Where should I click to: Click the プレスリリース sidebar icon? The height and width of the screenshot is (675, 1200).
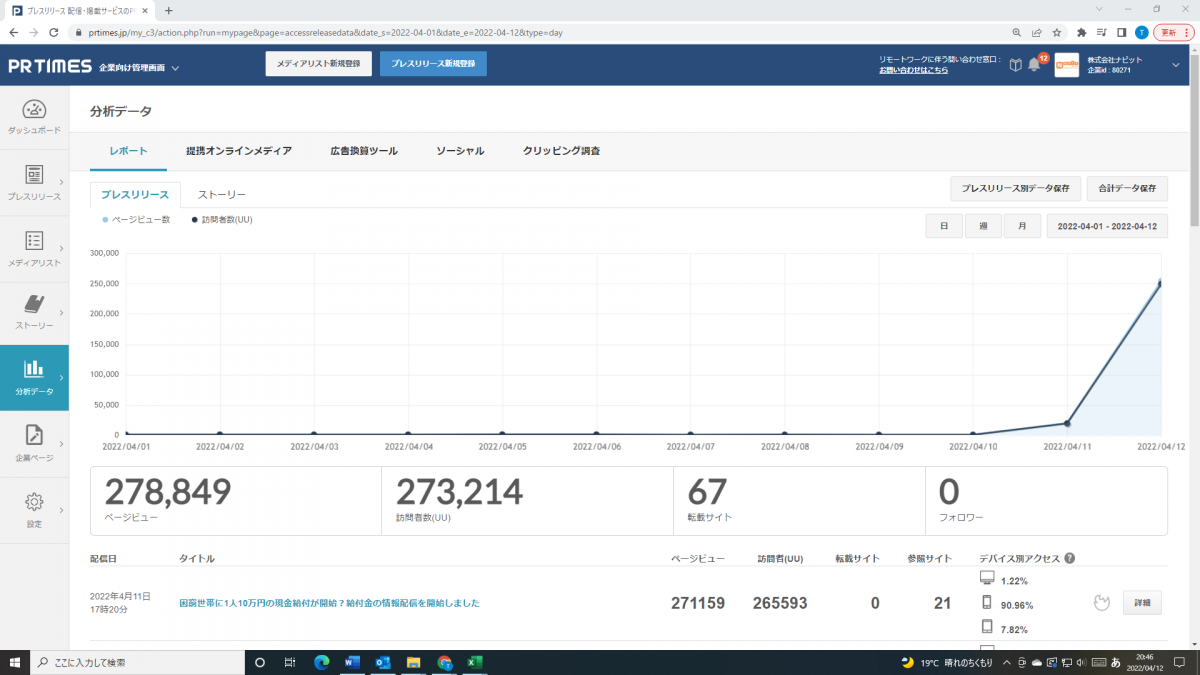(34, 176)
